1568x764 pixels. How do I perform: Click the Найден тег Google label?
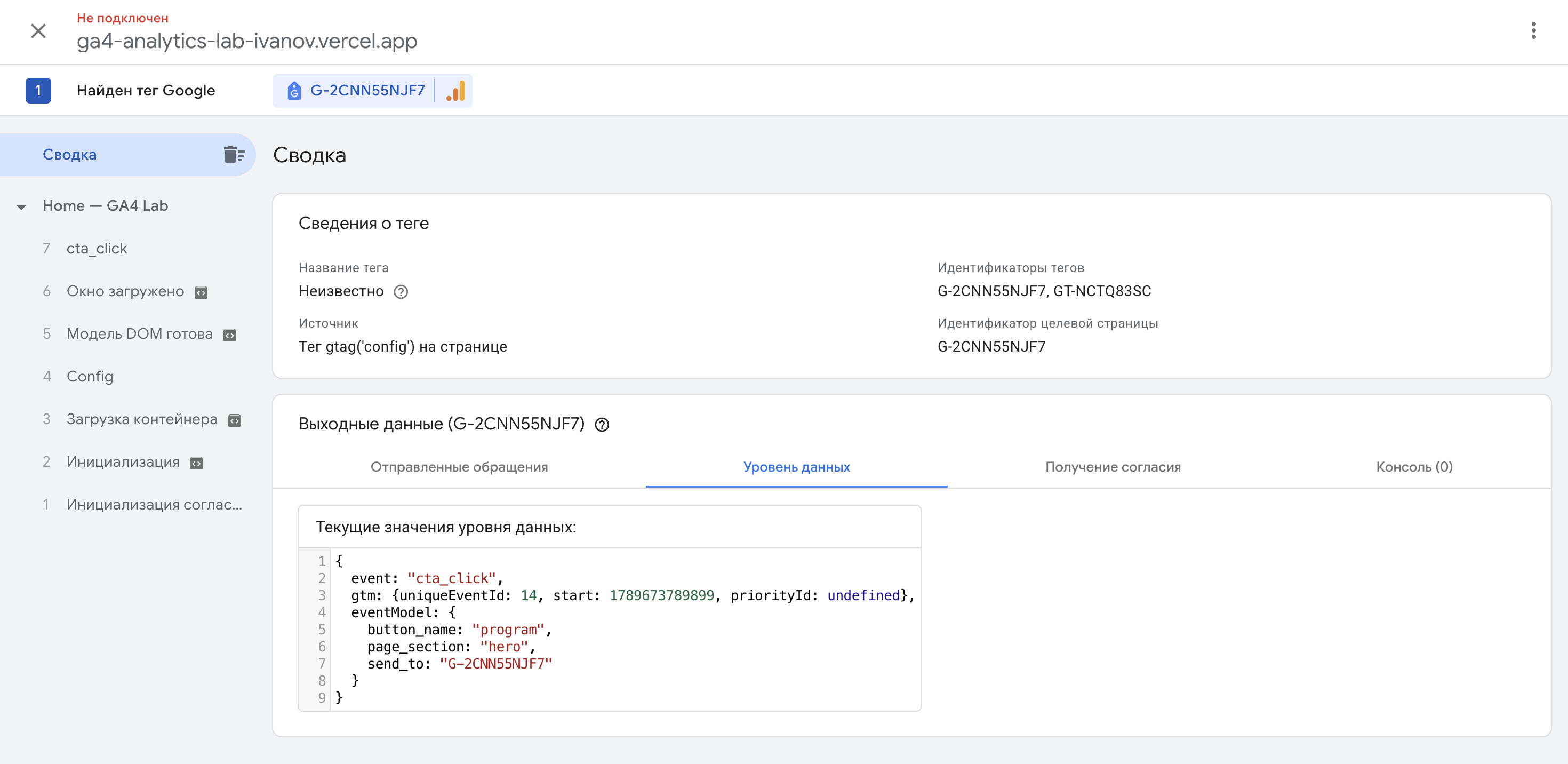146,91
